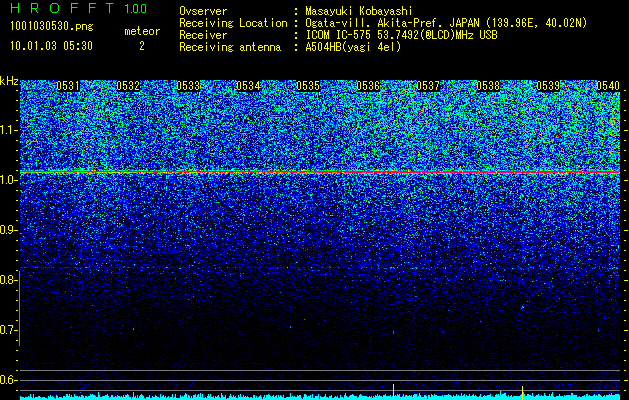629x400 pixels.
Task: Click the observer name Masayuki Kobayashi
Action: [x=359, y=11]
